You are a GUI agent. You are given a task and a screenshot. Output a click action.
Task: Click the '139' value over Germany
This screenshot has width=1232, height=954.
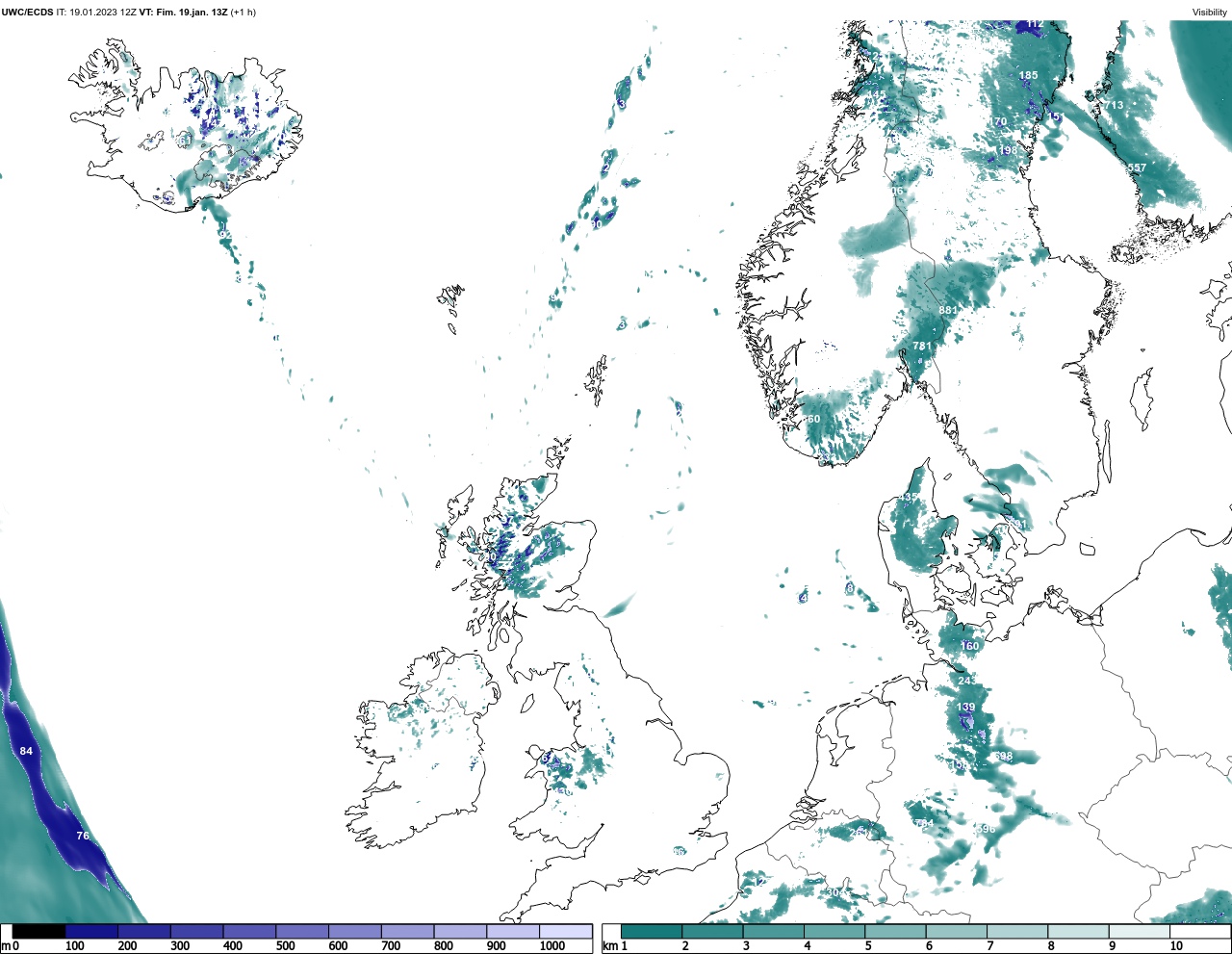965,708
